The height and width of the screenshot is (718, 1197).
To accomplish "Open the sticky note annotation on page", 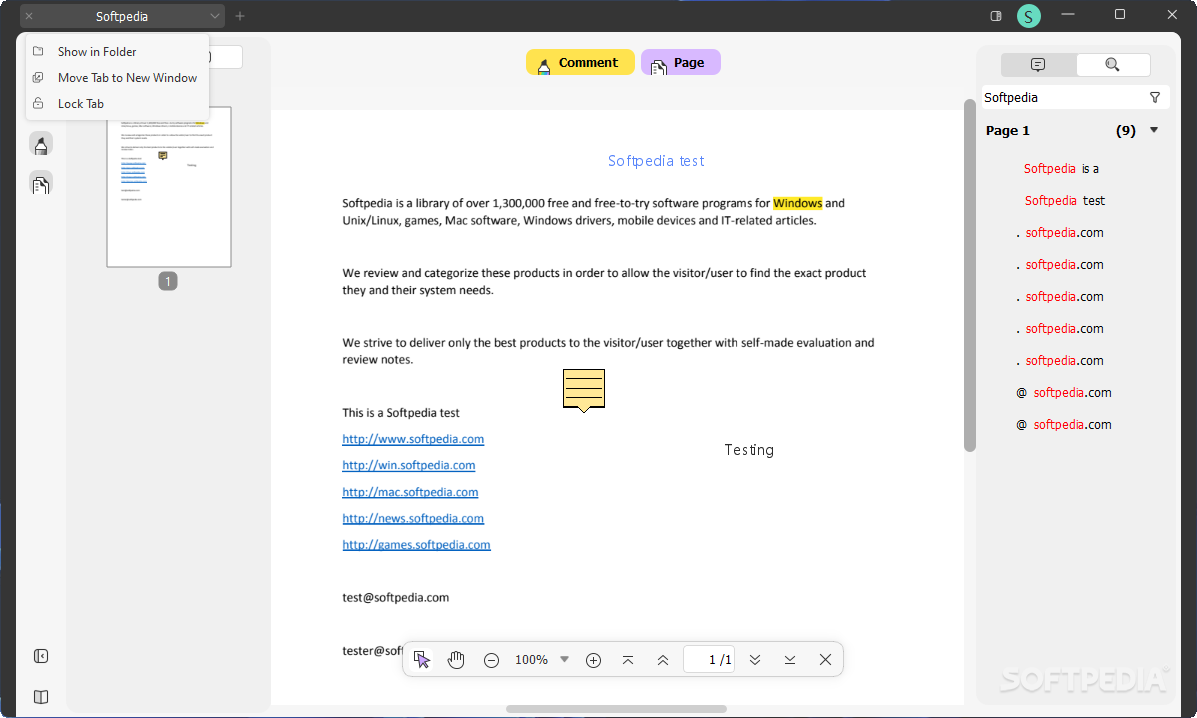I will [x=584, y=390].
